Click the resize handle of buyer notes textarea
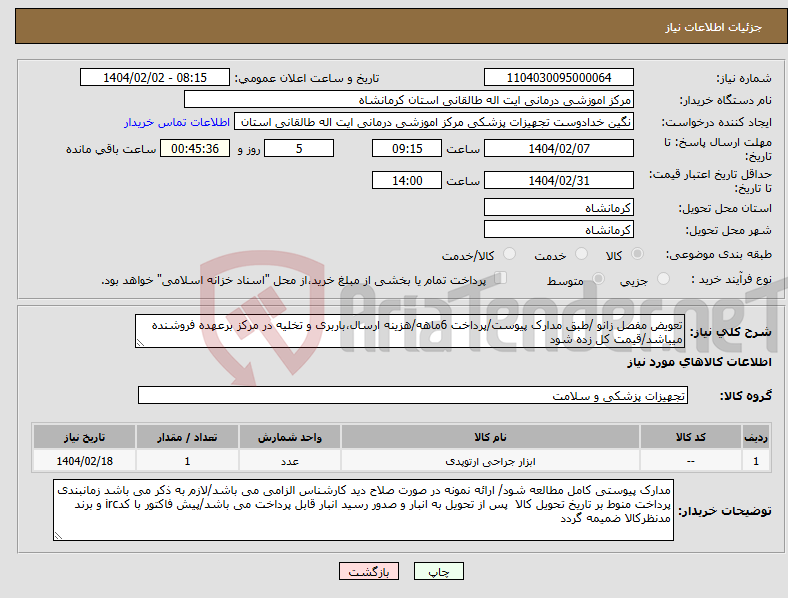 (58, 536)
